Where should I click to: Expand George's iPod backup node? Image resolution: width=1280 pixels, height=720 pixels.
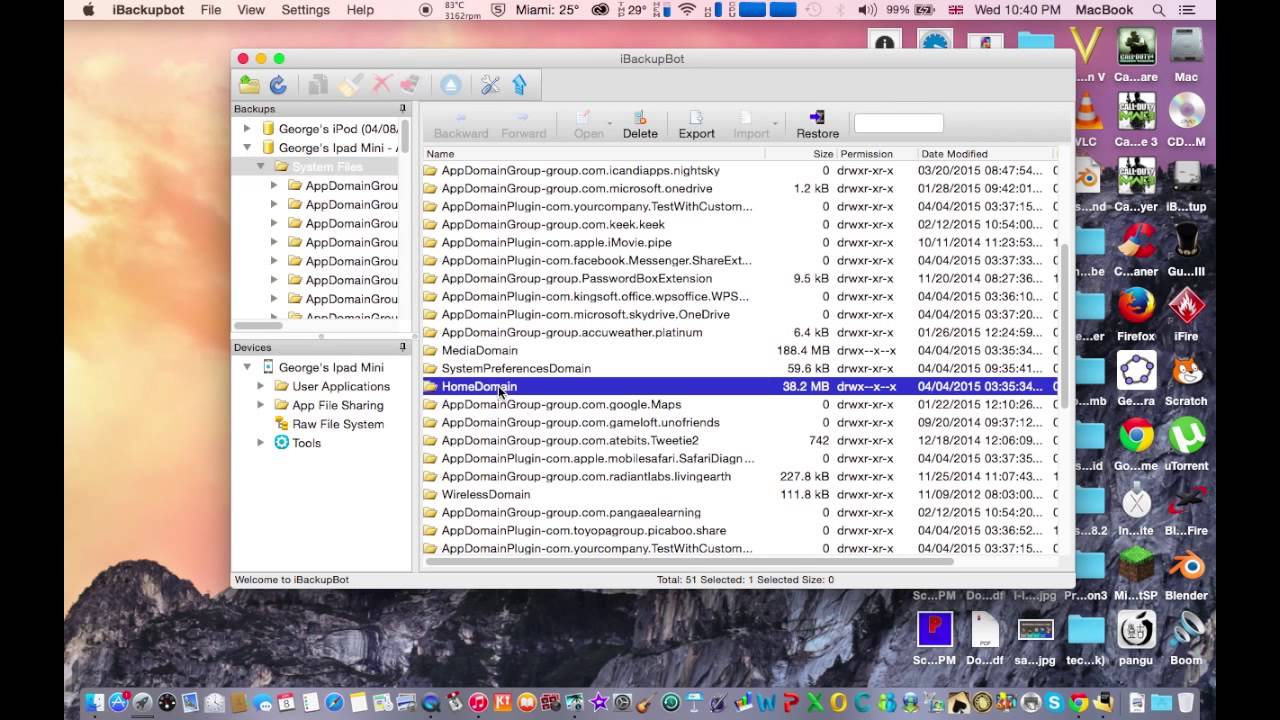coord(247,129)
